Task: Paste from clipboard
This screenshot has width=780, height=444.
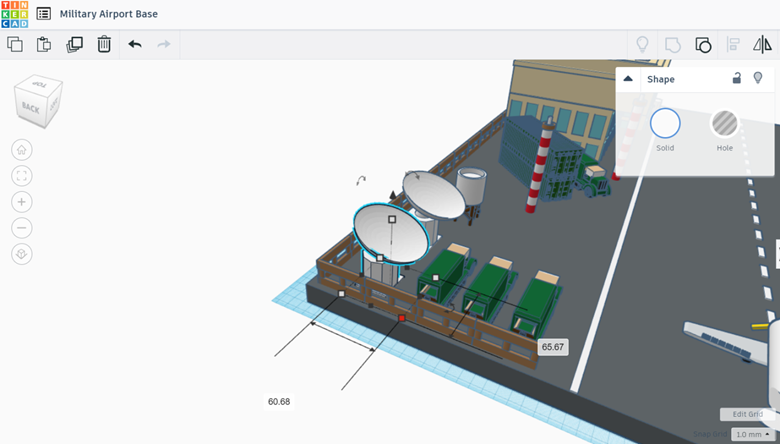Action: click(44, 44)
